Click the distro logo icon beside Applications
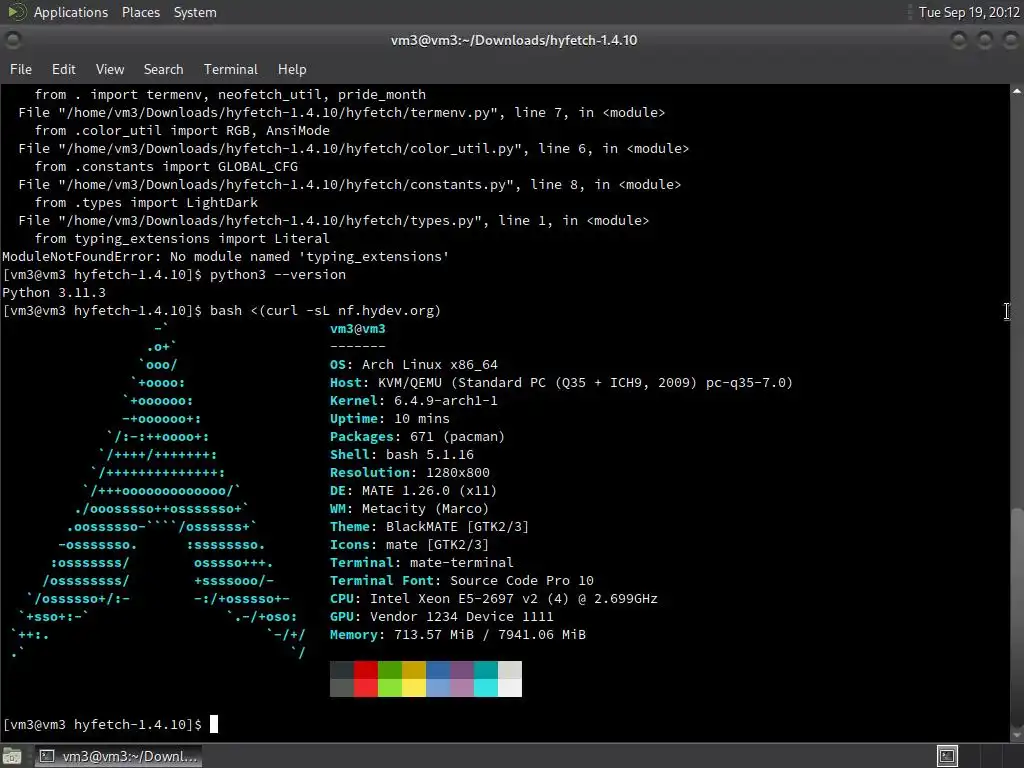1024x768 pixels. pos(16,12)
